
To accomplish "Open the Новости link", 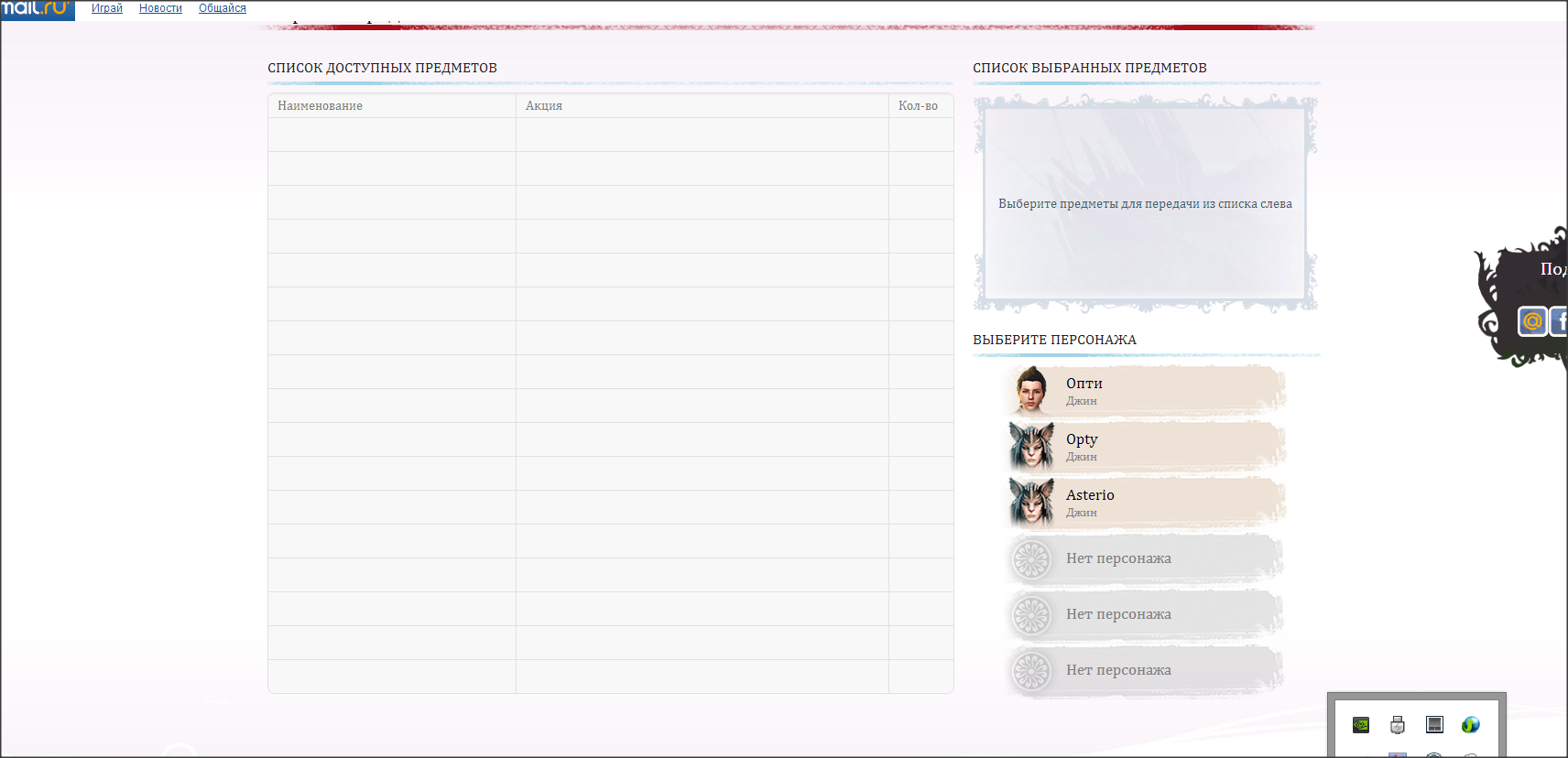I will tap(160, 8).
